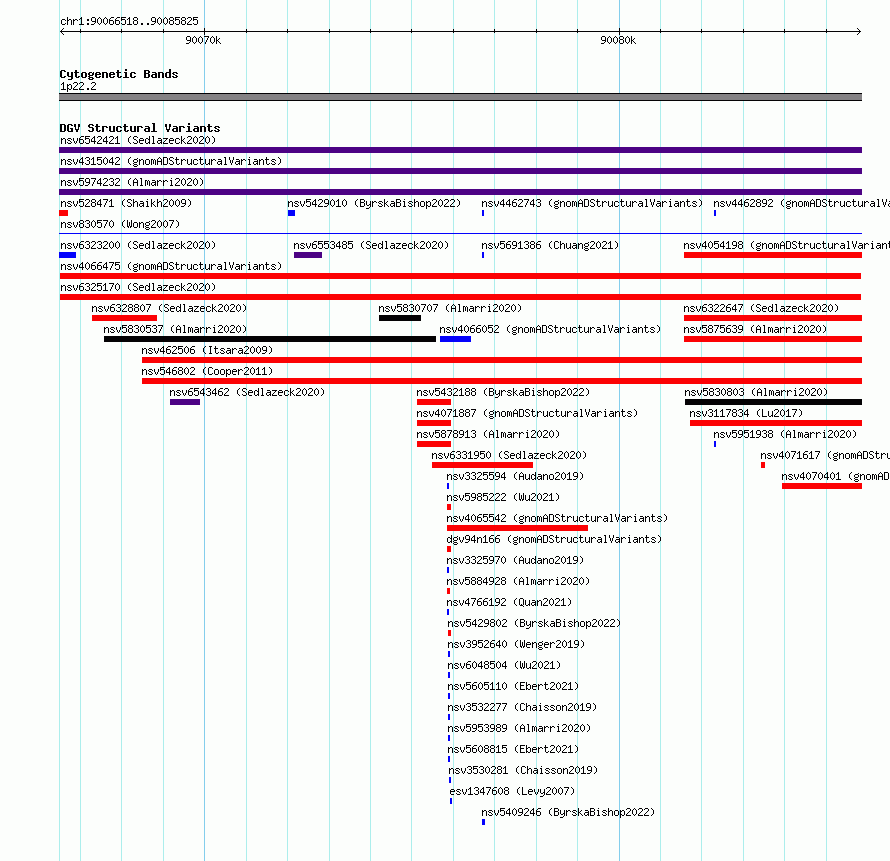The image size is (890, 861).
Task: Open the nsv5985222 (Wu2021) label
Action: [503, 497]
